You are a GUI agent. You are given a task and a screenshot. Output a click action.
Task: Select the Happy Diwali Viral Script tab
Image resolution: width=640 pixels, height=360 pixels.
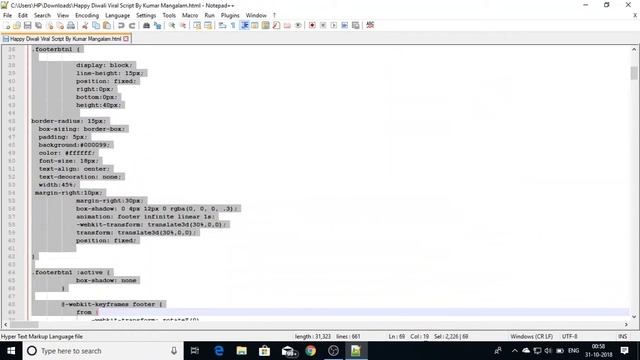[66, 39]
